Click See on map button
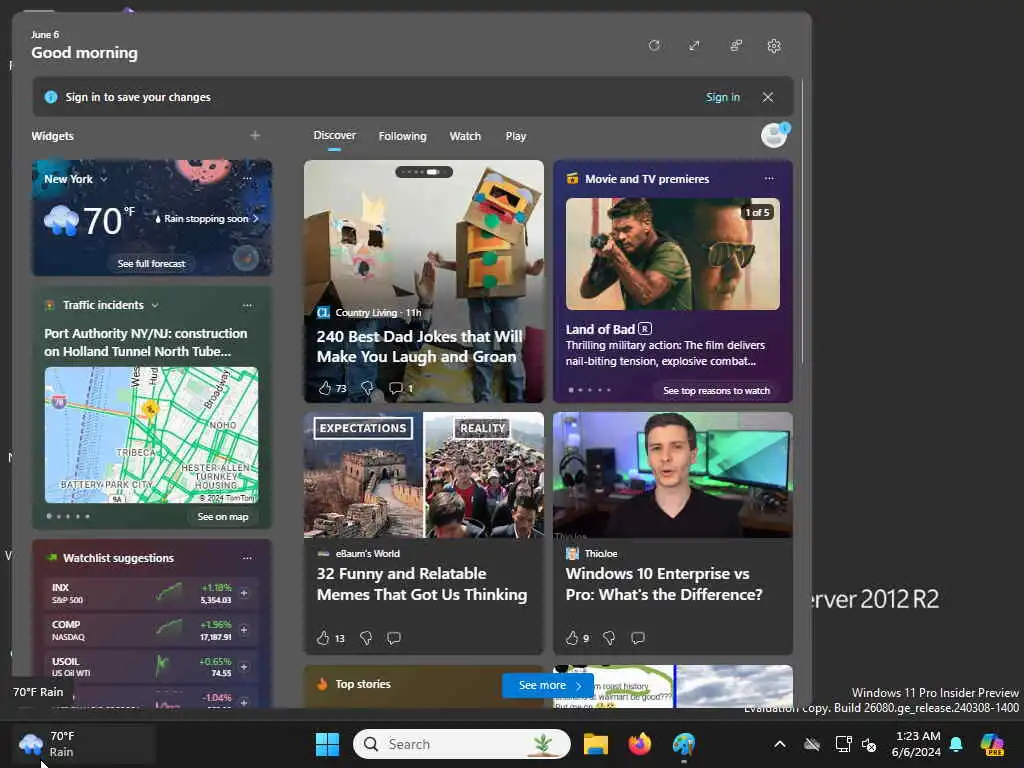 pyautogui.click(x=223, y=517)
